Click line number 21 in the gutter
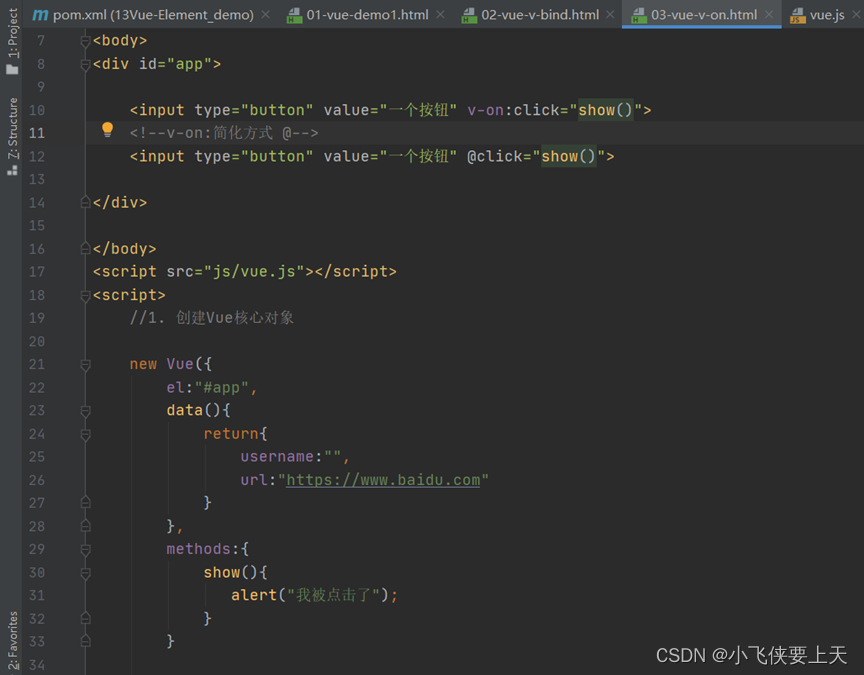Viewport: 864px width, 675px height. click(x=37, y=365)
